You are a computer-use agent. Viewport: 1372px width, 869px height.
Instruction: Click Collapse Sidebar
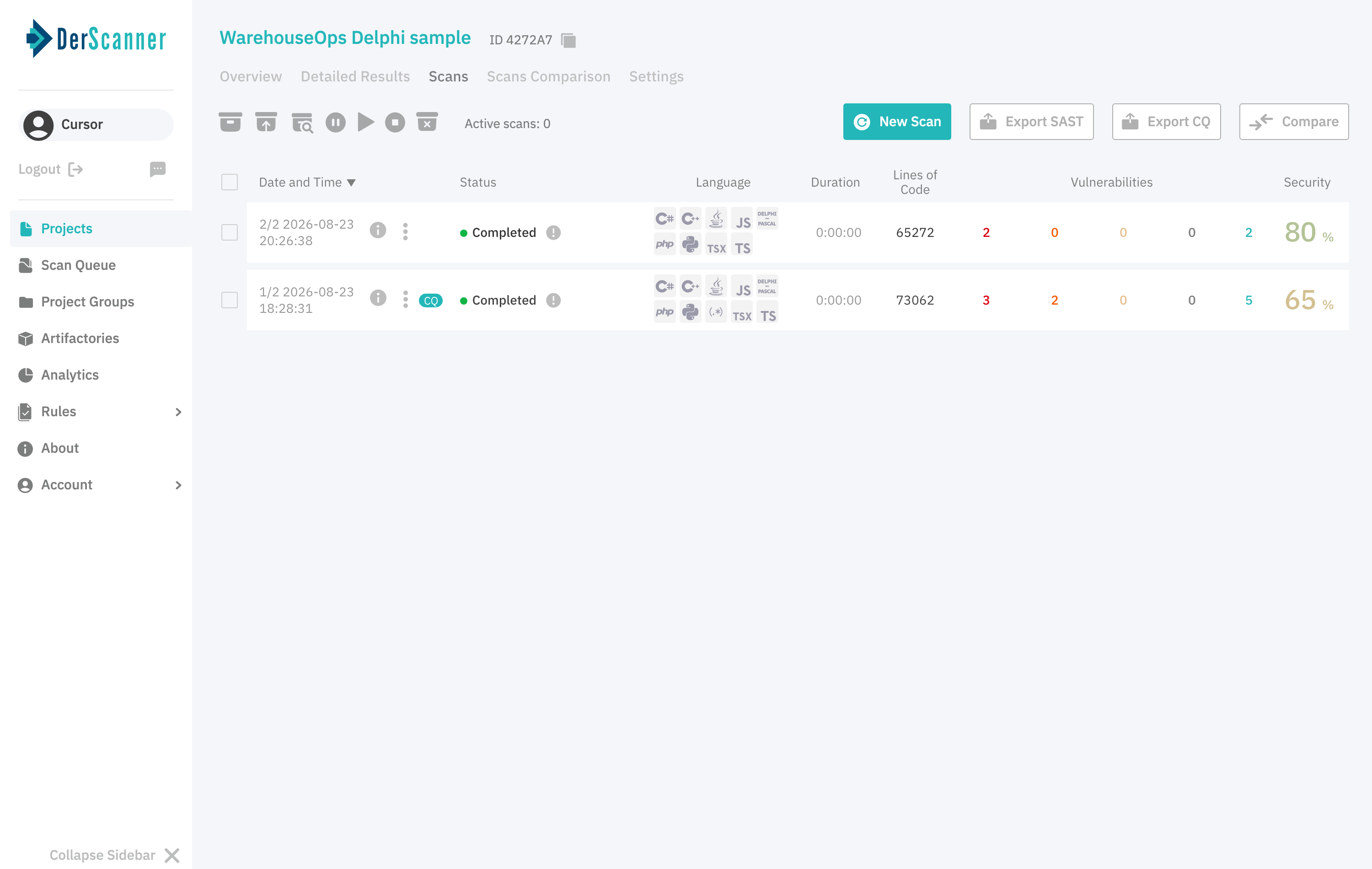pyautogui.click(x=114, y=855)
